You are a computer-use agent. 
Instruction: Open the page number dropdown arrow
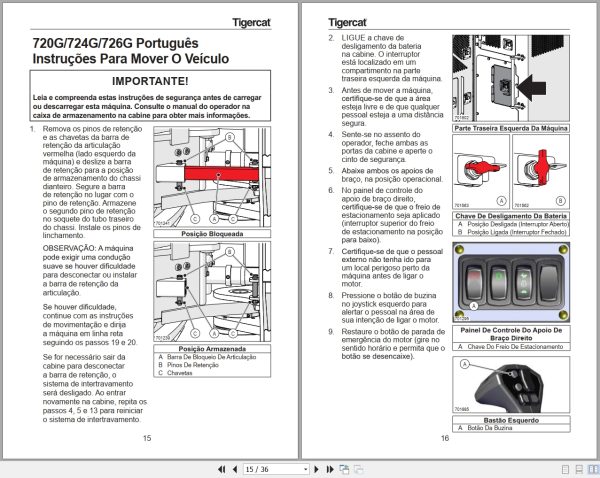coord(305,469)
